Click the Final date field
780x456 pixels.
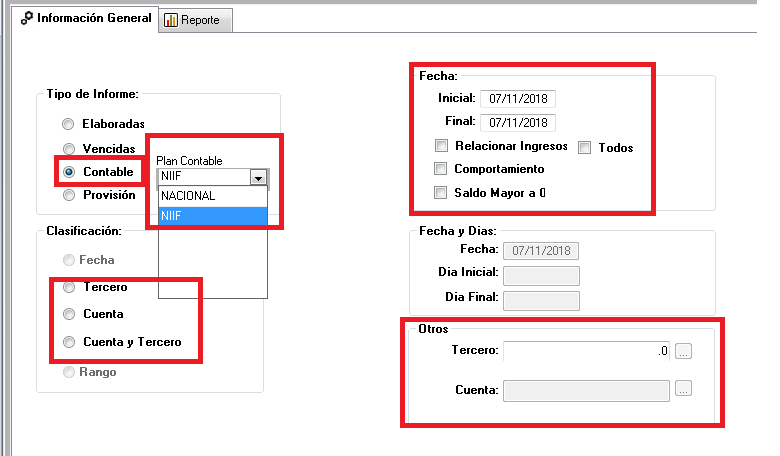518,123
